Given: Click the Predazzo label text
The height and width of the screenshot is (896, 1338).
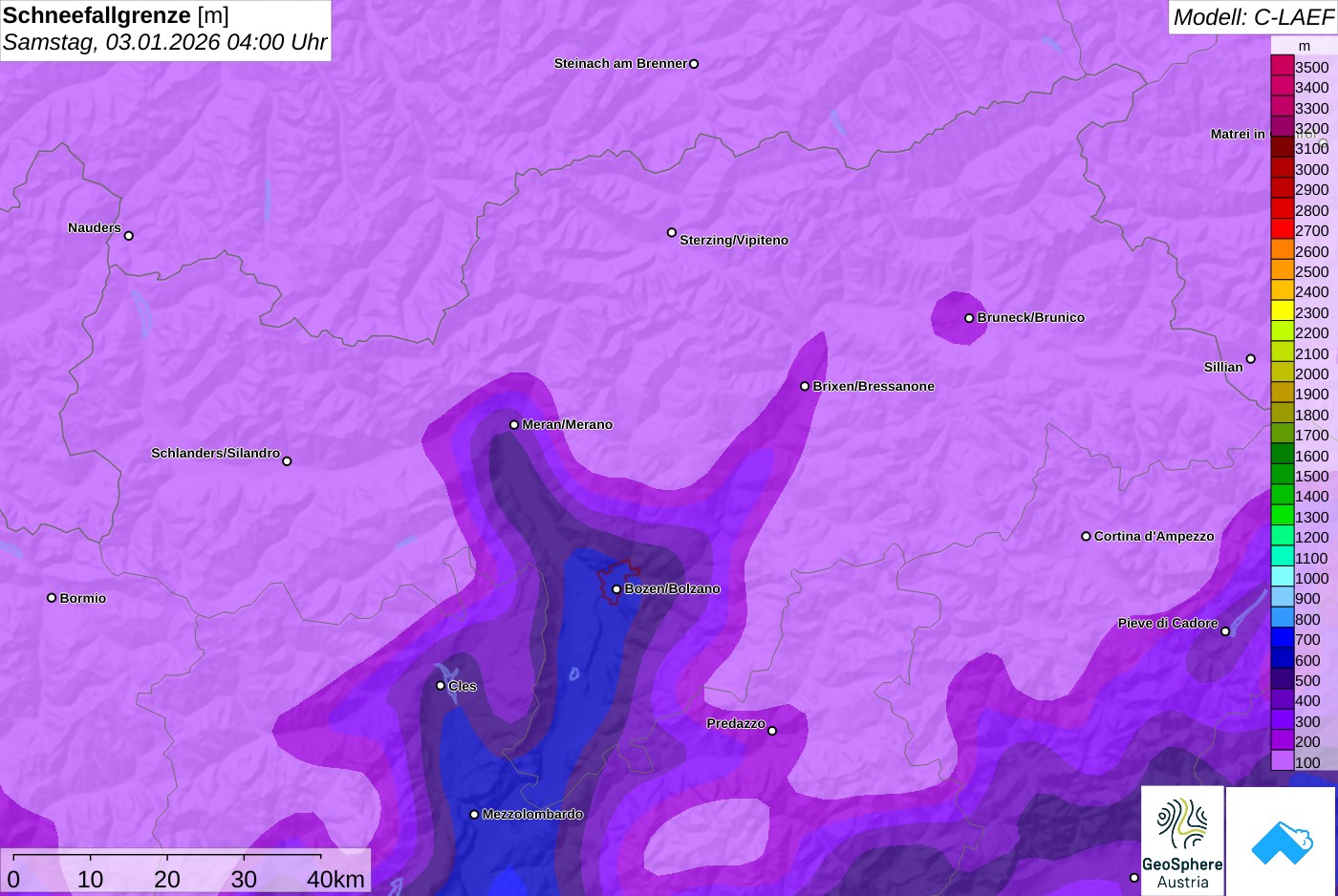Looking at the screenshot, I should tap(736, 724).
